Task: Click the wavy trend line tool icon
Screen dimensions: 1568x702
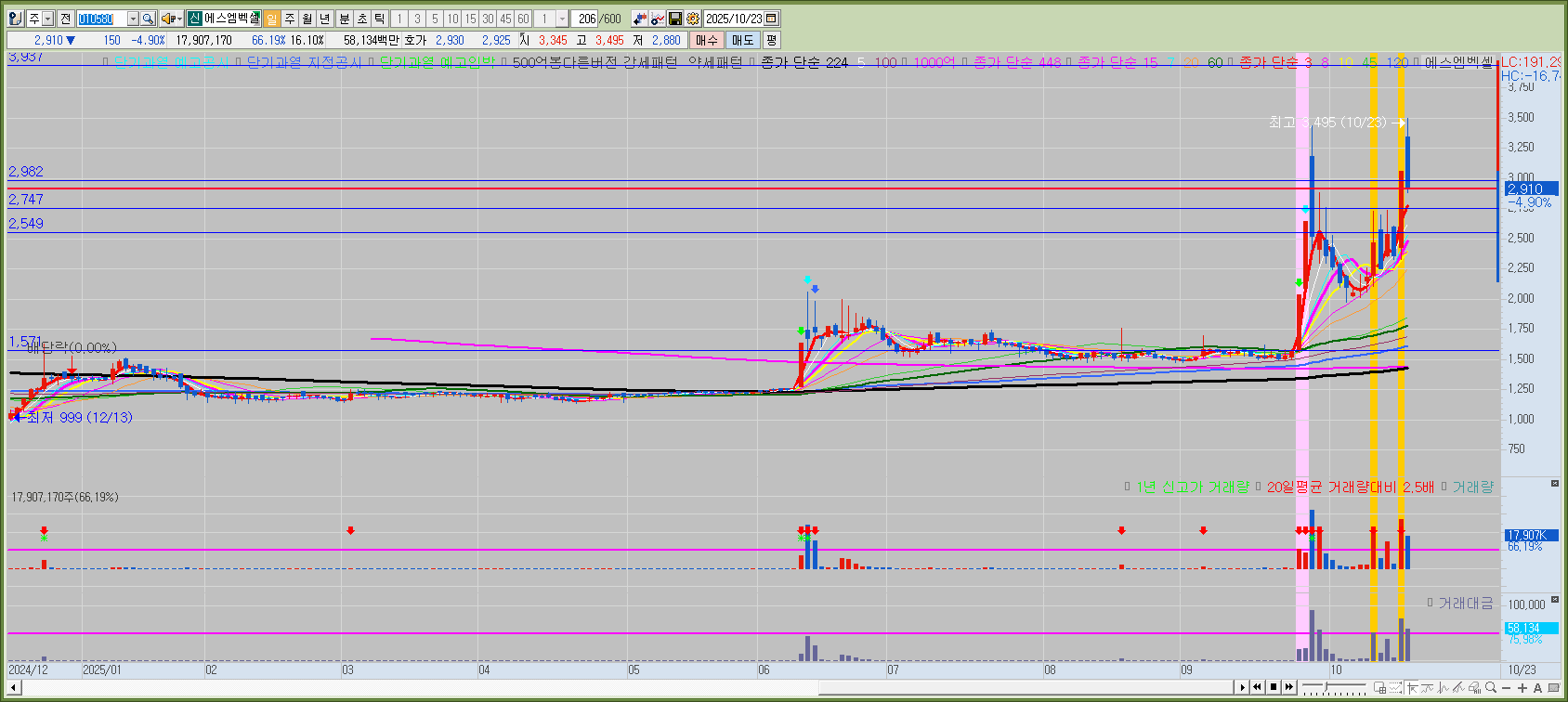Action: [1427, 687]
